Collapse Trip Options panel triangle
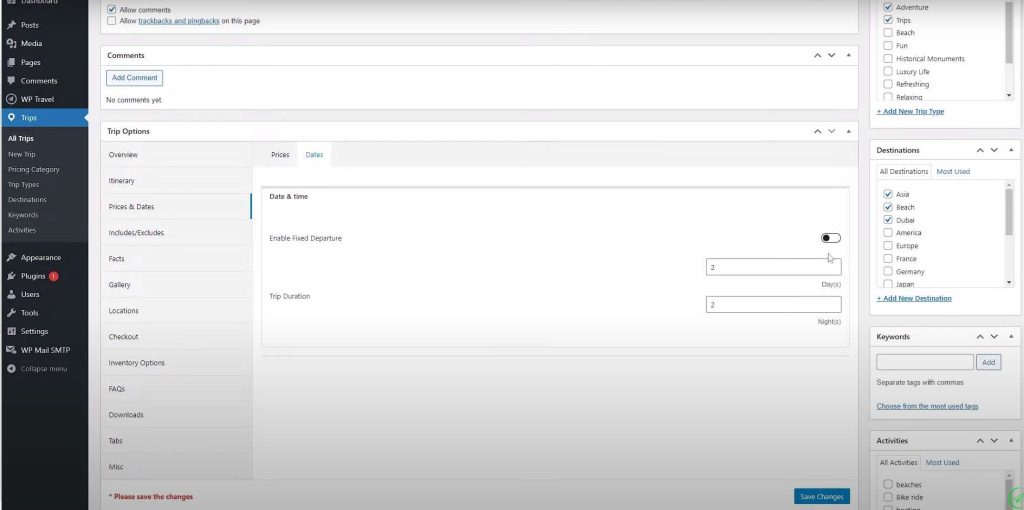Screen dimensions: 1024x510 848,131
